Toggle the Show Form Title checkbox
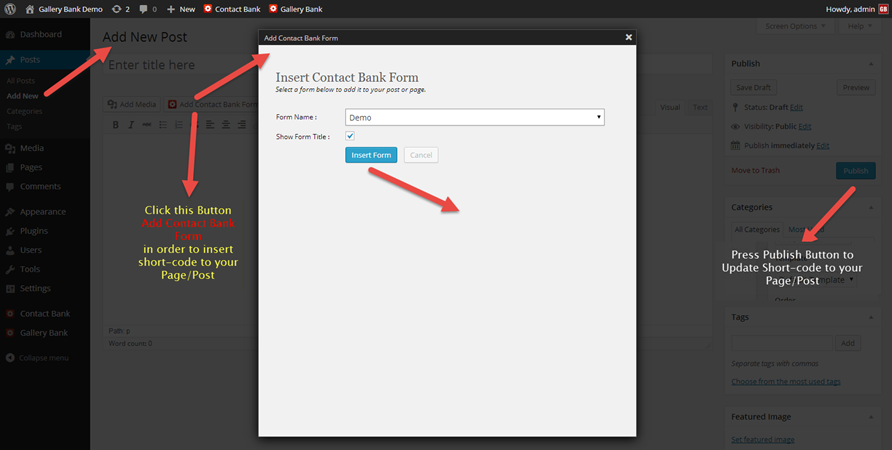Viewport: 892px width, 450px height. pos(350,136)
